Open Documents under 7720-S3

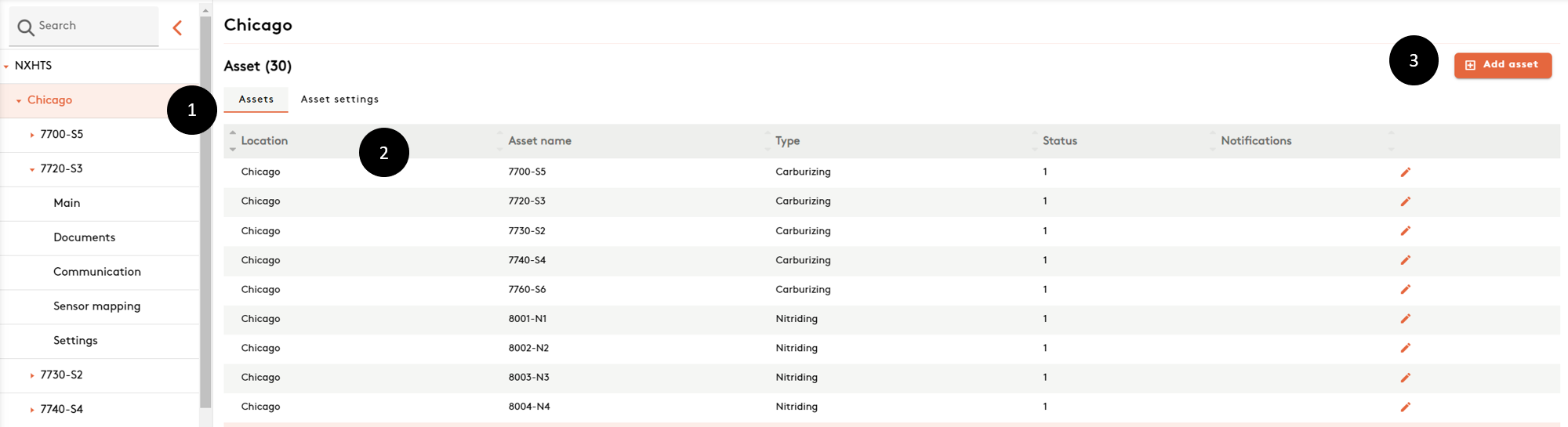[84, 237]
